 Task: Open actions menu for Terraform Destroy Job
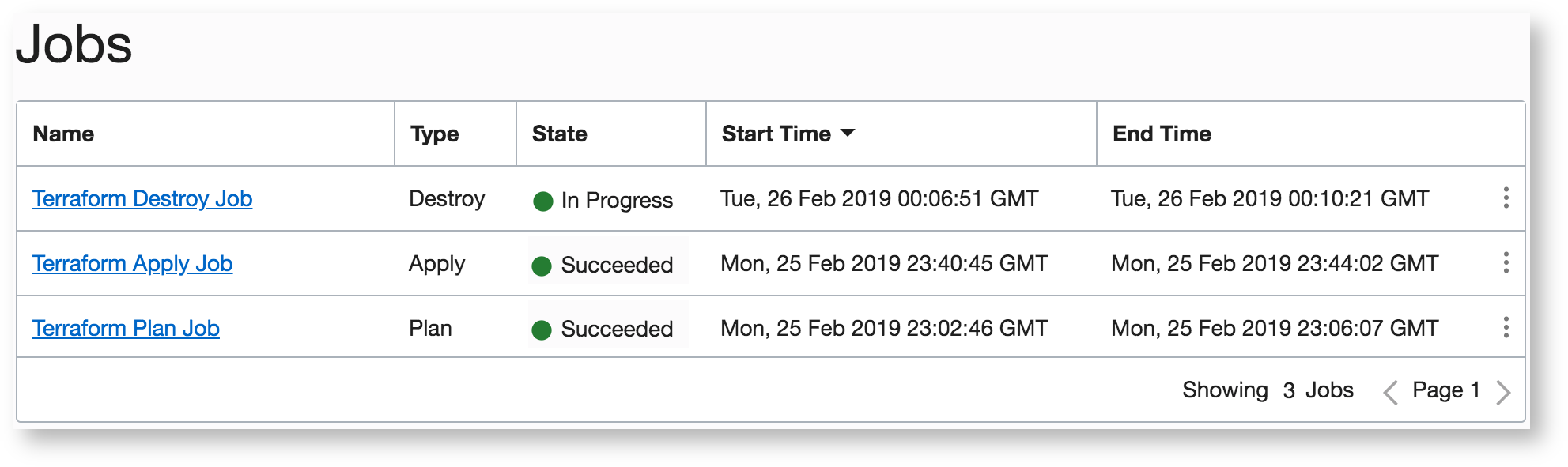tap(1506, 198)
